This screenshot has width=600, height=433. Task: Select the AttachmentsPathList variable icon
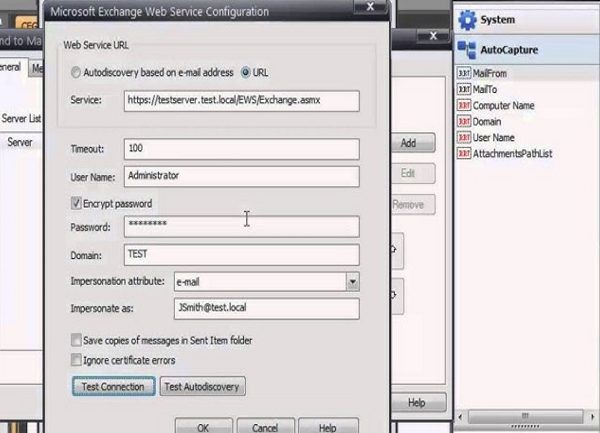(464, 153)
